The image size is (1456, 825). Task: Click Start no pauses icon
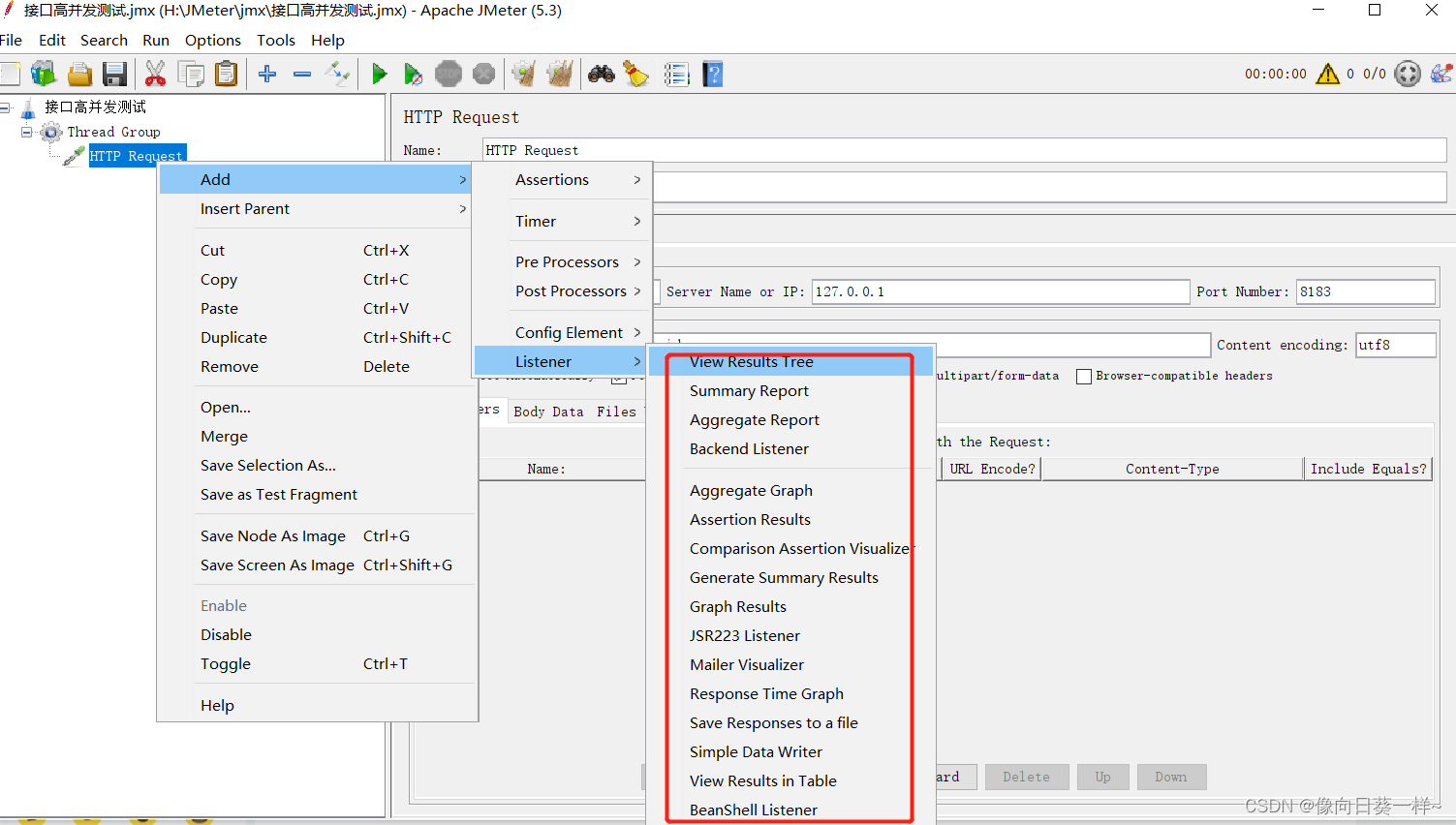coord(413,74)
